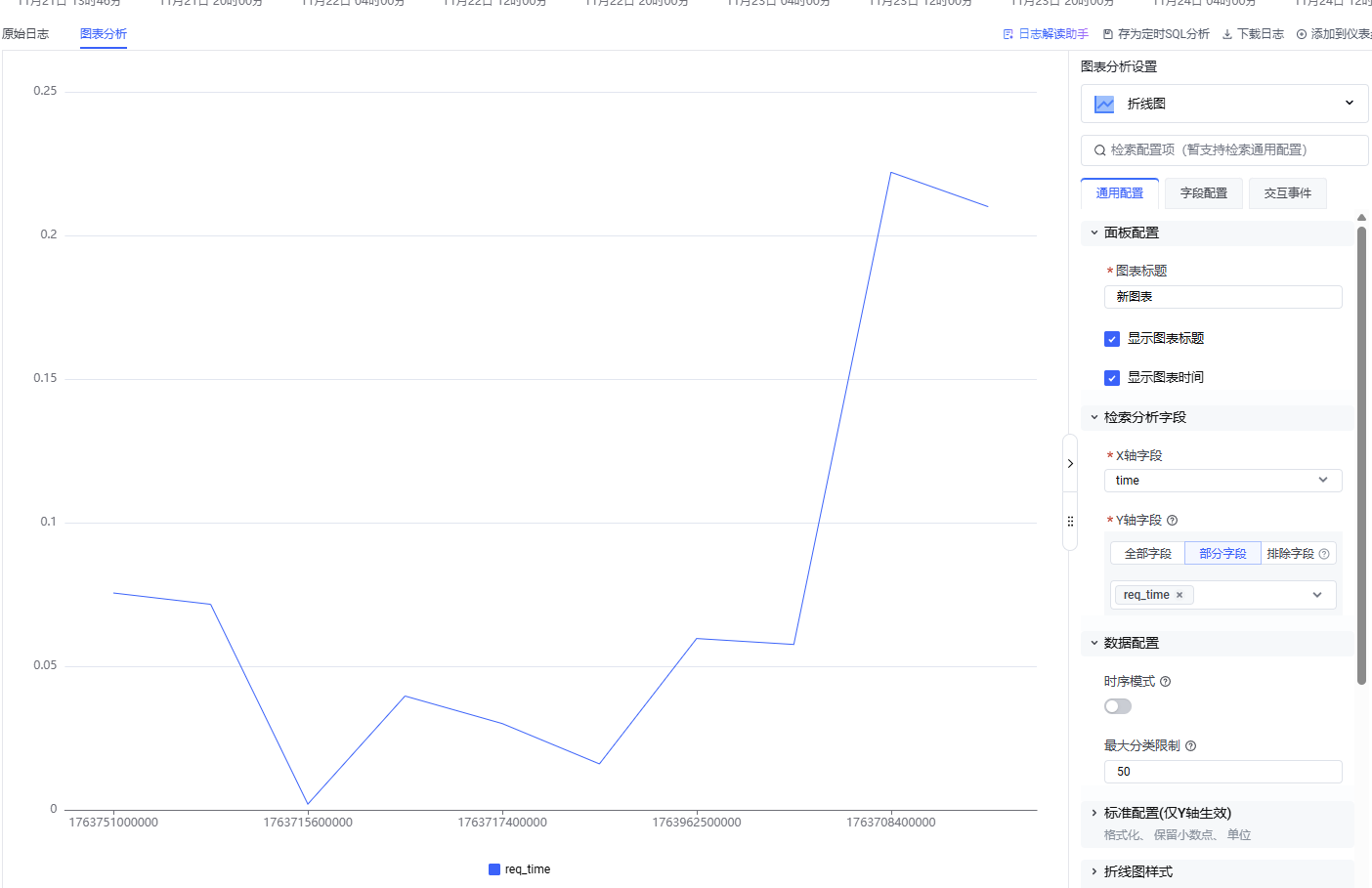1372x888 pixels.
Task: Click the help icon next to 时序模式
Action: [1165, 682]
